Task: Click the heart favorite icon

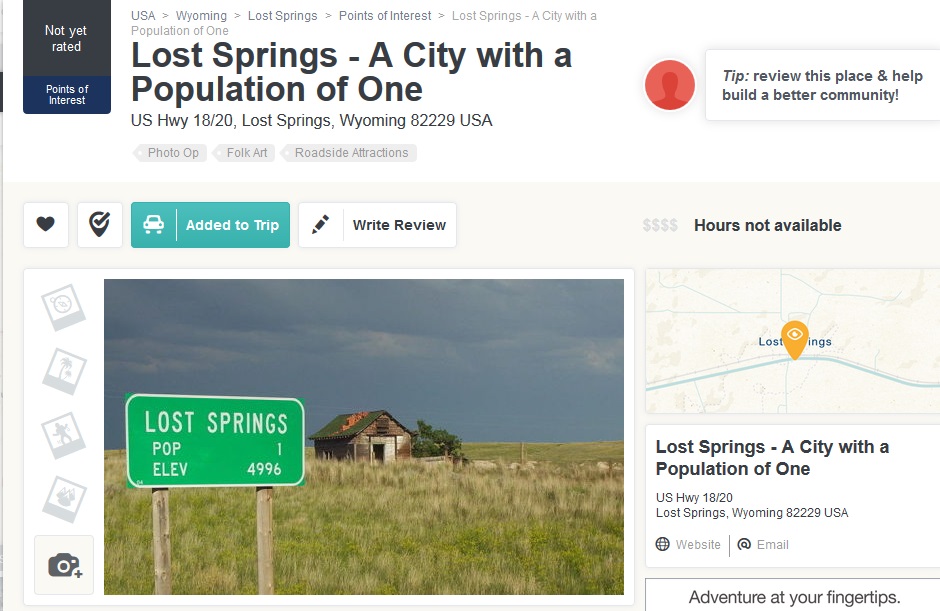Action: coord(46,225)
